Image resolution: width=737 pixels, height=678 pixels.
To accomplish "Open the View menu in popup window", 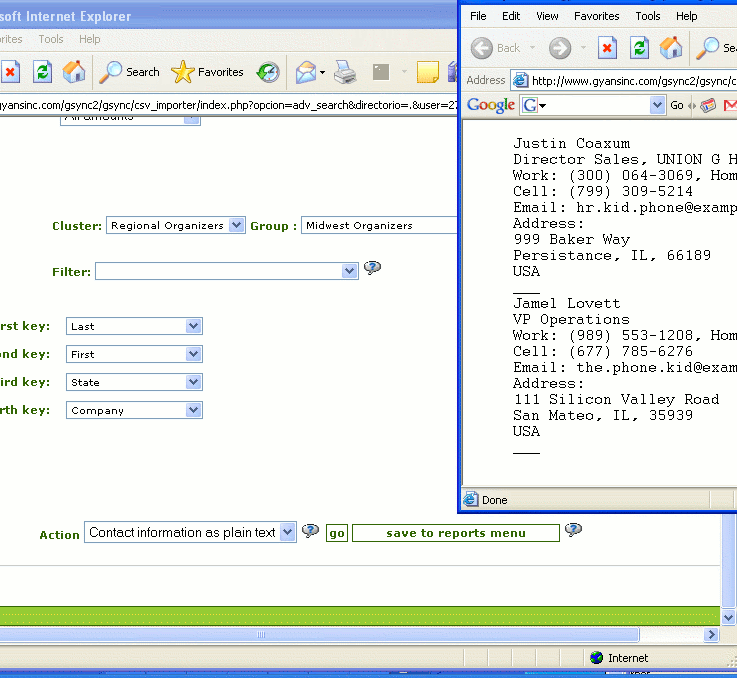I will click(547, 16).
